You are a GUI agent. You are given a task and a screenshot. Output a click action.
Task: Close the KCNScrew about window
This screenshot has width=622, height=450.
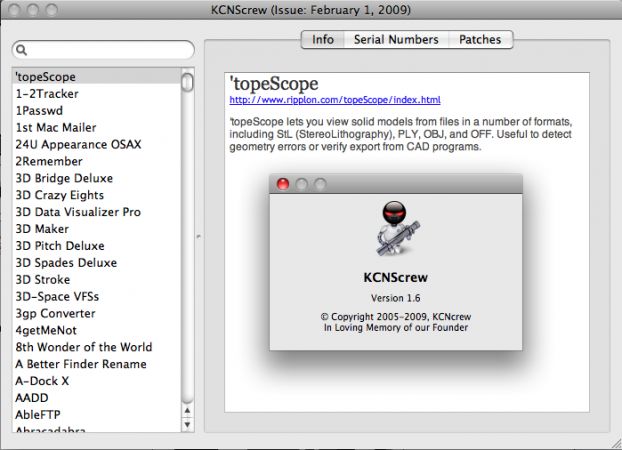tap(283, 184)
